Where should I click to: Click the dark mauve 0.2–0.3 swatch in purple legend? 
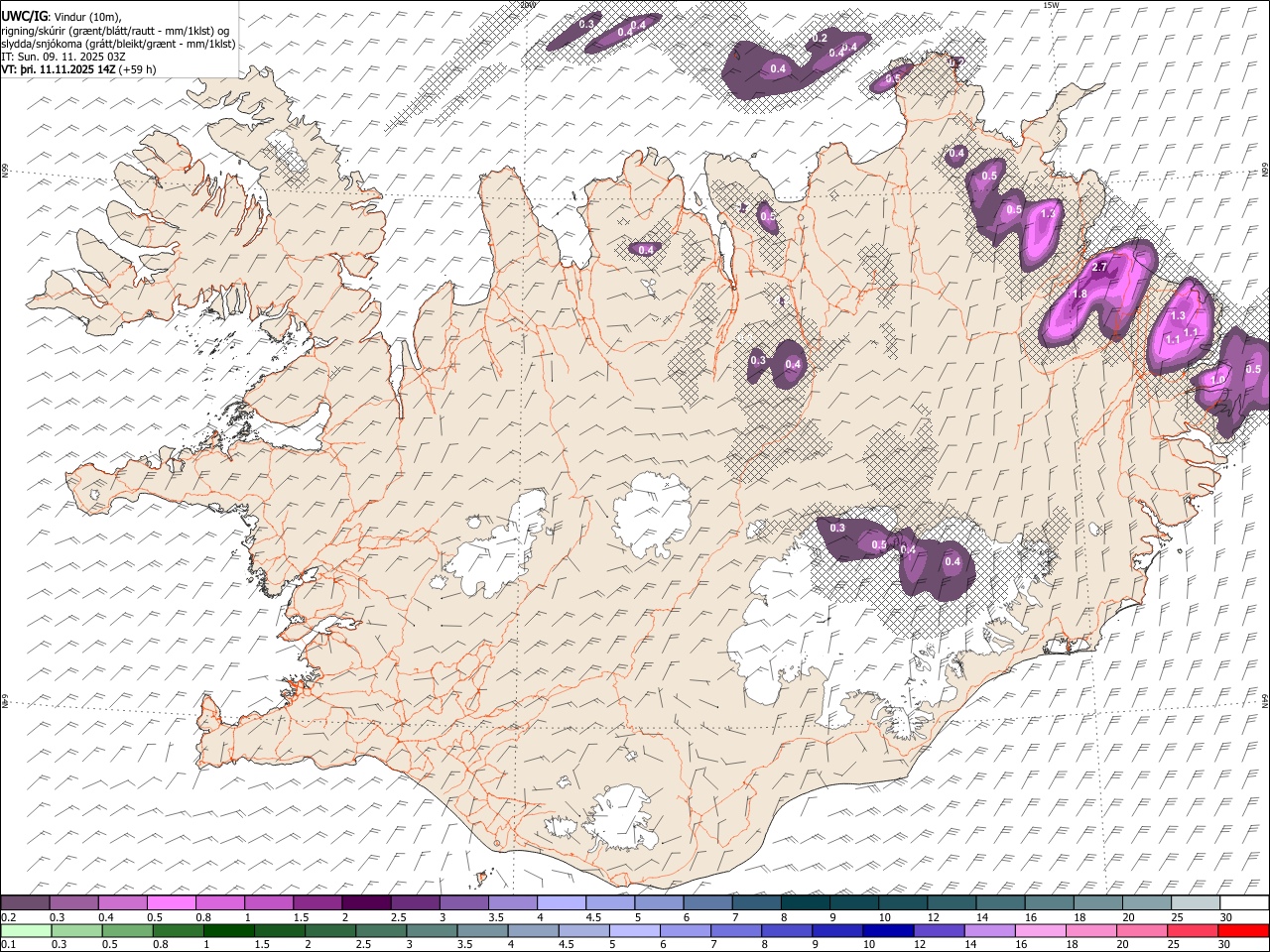click(x=25, y=903)
